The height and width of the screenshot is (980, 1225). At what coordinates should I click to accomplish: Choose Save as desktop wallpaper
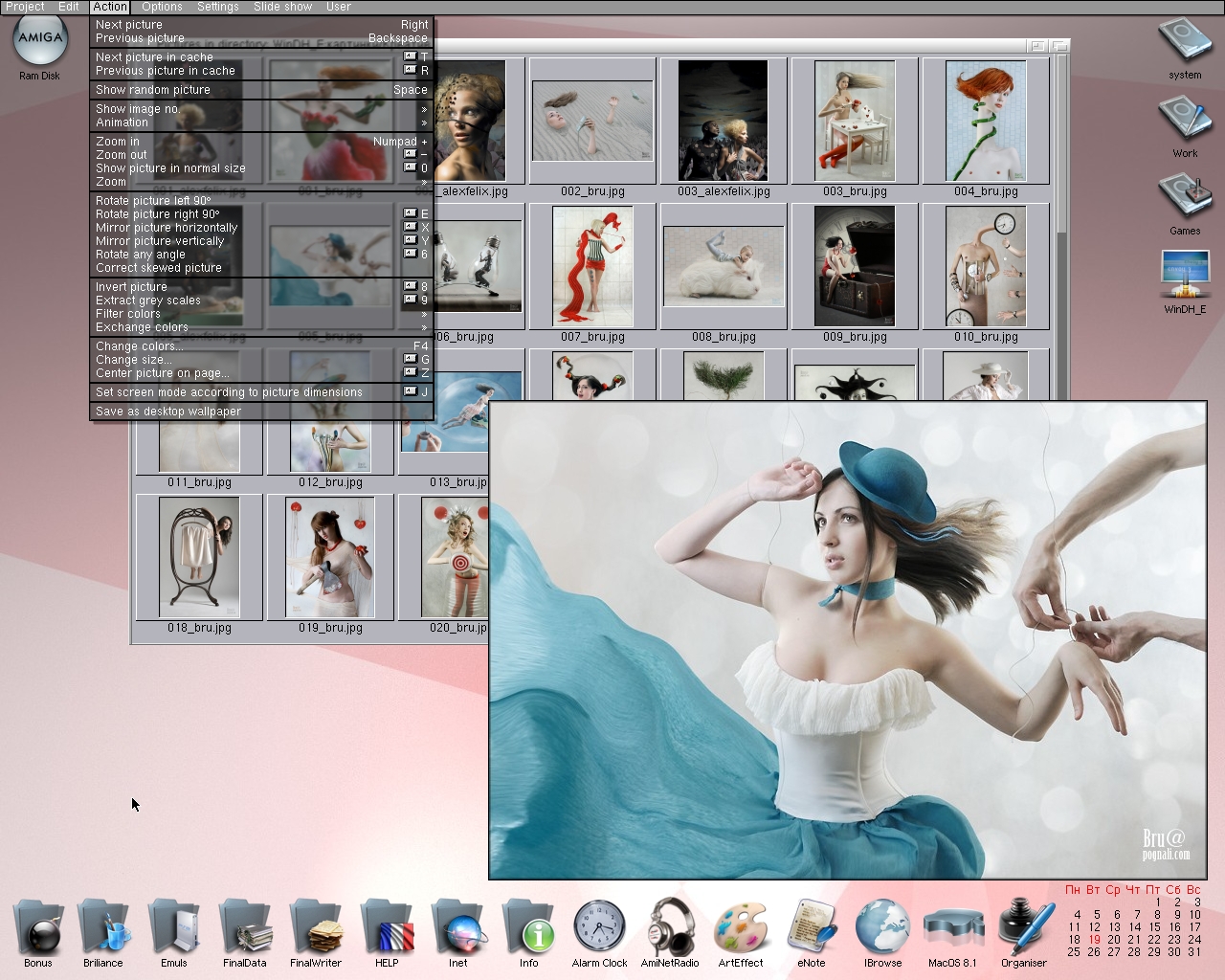(260, 412)
